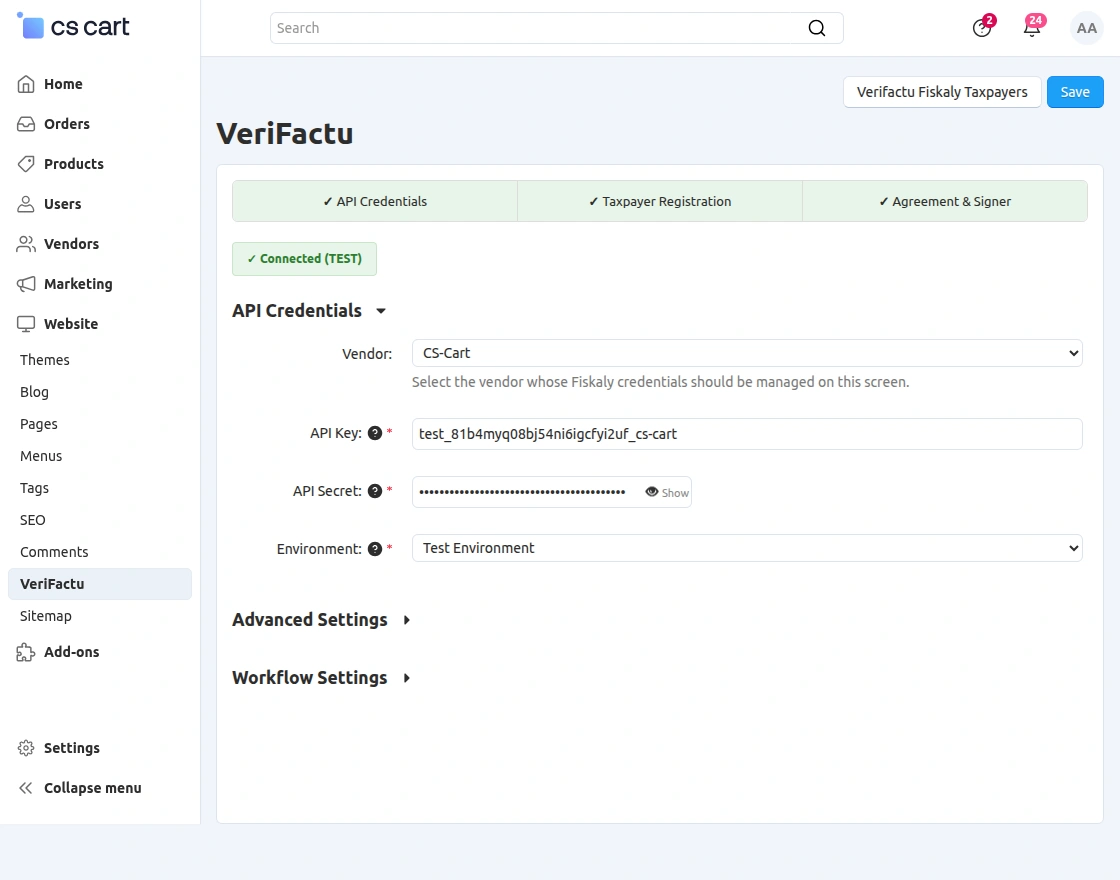Open the AA user avatar menu
The width and height of the screenshot is (1120, 880).
click(x=1086, y=28)
